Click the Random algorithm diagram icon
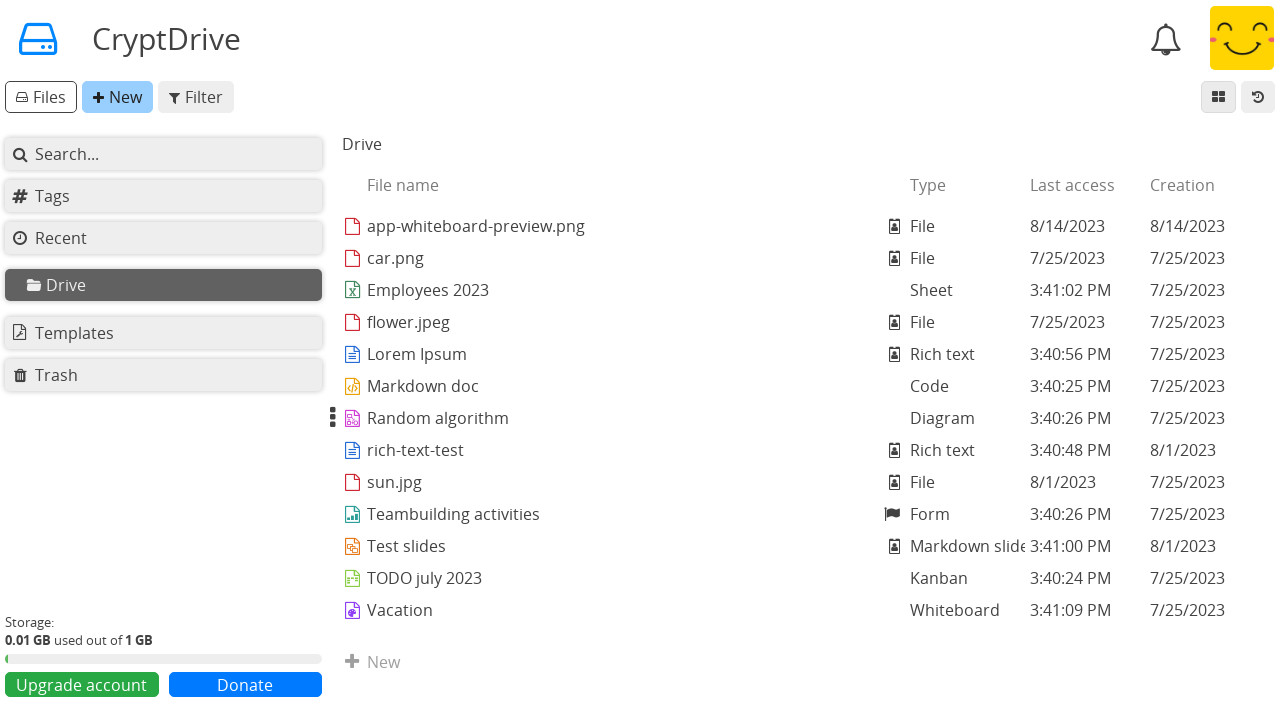This screenshot has width=1280, height=720. click(x=352, y=418)
